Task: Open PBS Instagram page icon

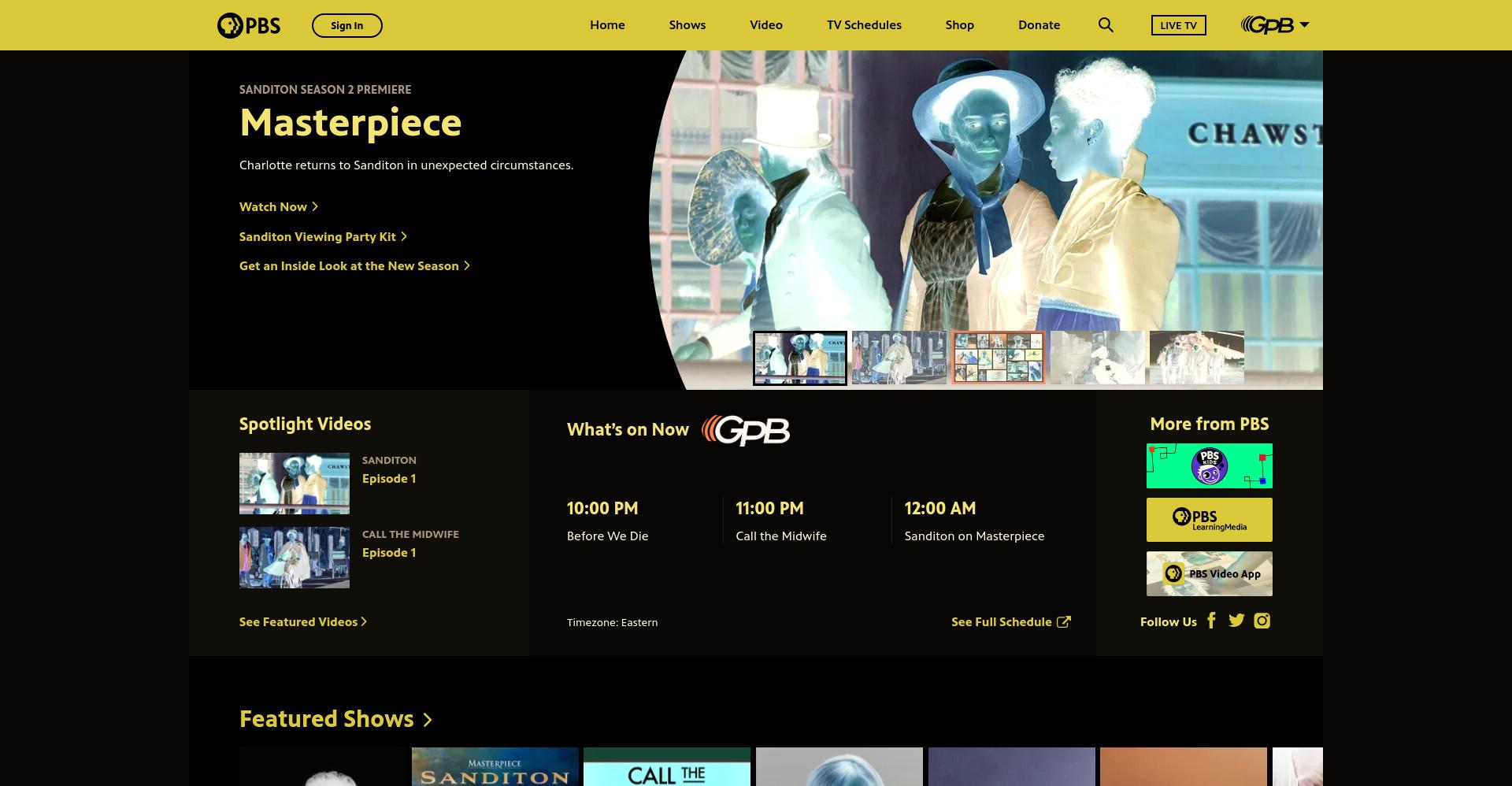Action: point(1262,621)
